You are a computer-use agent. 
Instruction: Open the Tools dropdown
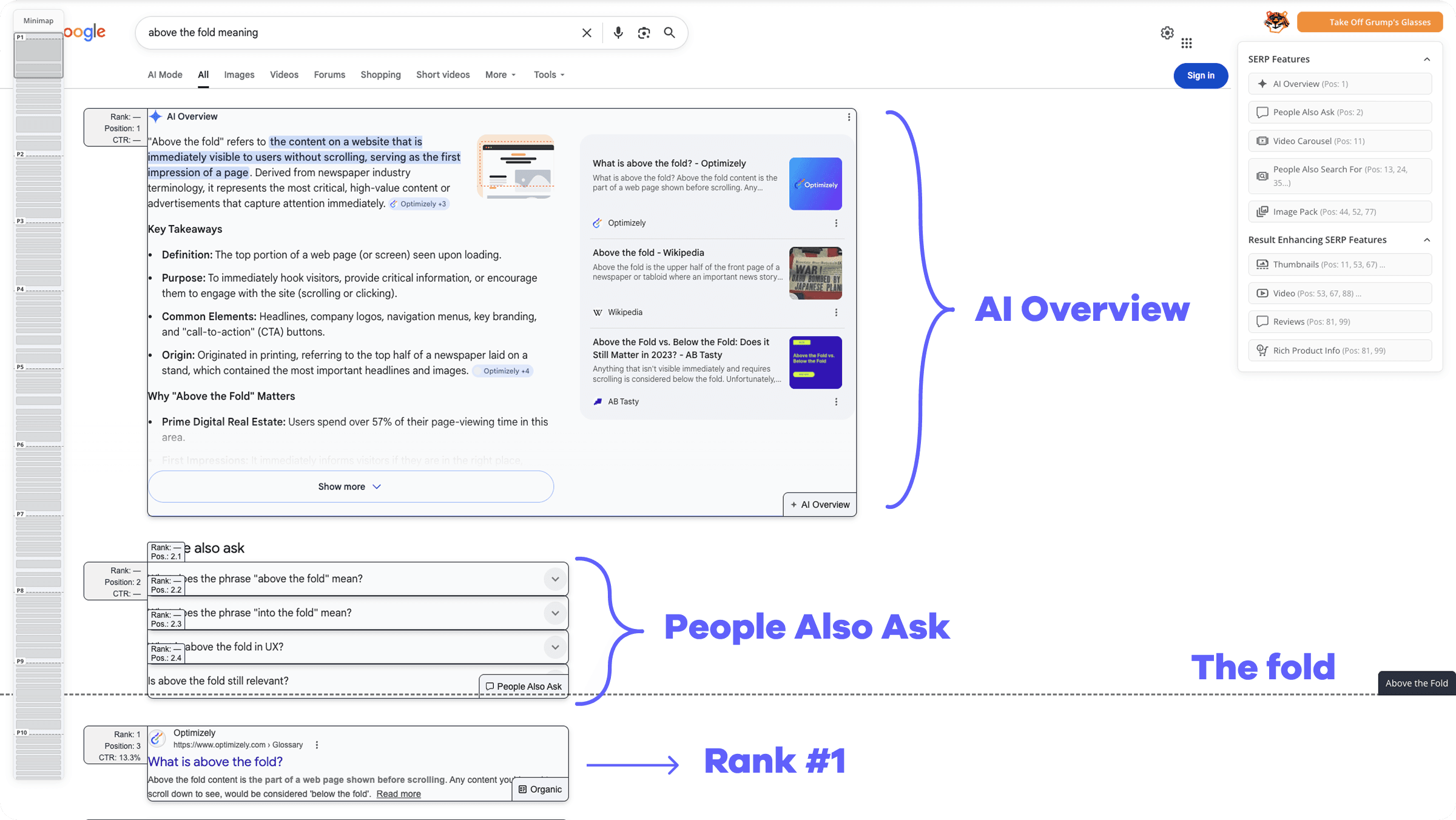pos(549,75)
